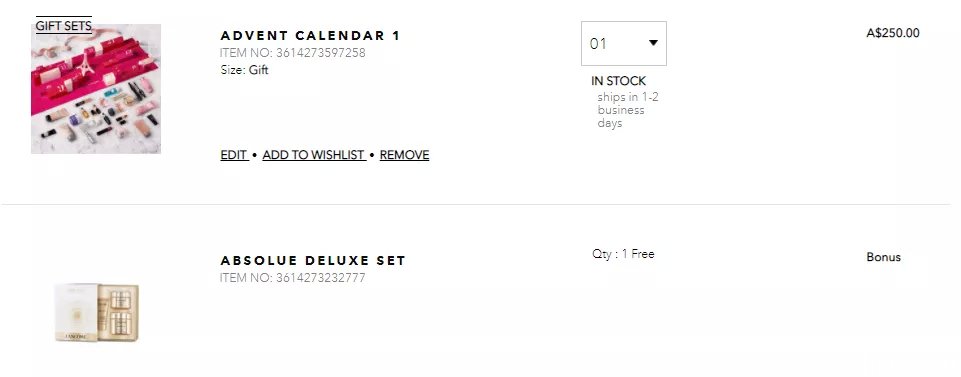Image resolution: width=961 pixels, height=377 pixels.
Task: Click the Bonus label
Action: [x=884, y=257]
